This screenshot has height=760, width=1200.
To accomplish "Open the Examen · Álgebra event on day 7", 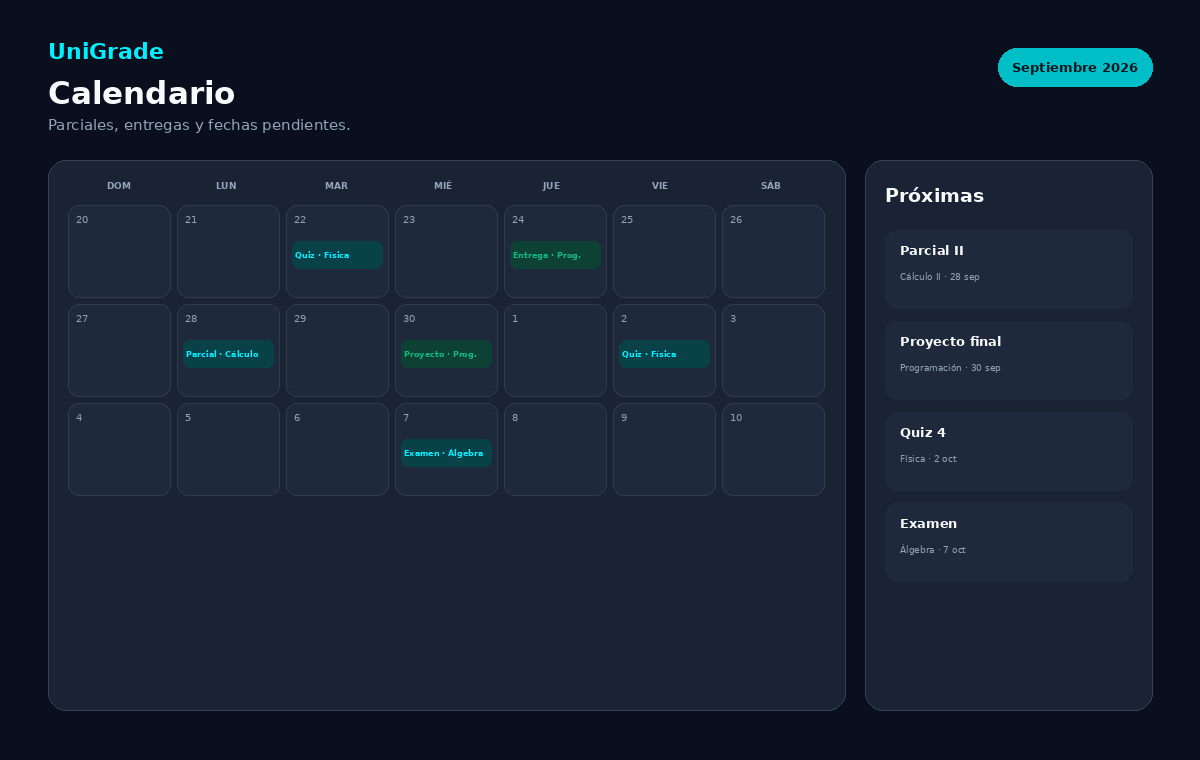I will (x=446, y=453).
